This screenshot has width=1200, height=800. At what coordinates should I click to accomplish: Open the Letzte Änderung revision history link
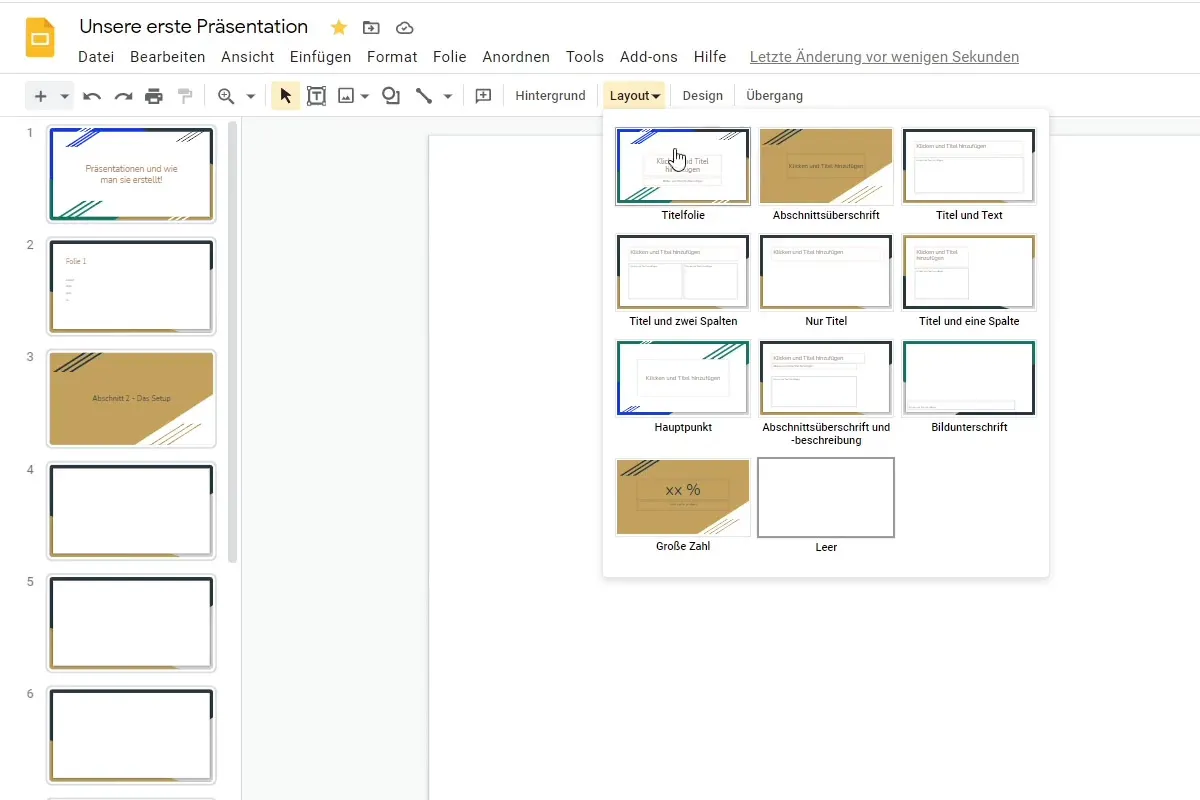(884, 57)
